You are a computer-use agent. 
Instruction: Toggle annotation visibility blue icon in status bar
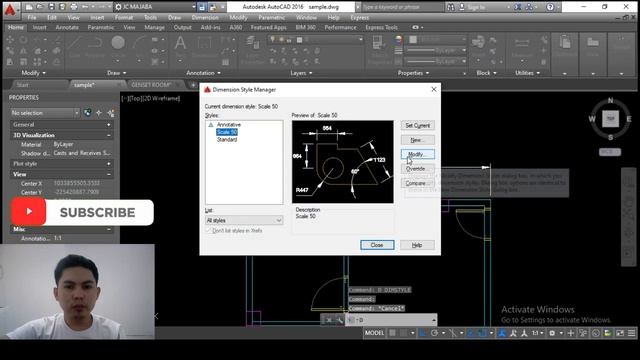(x=502, y=333)
